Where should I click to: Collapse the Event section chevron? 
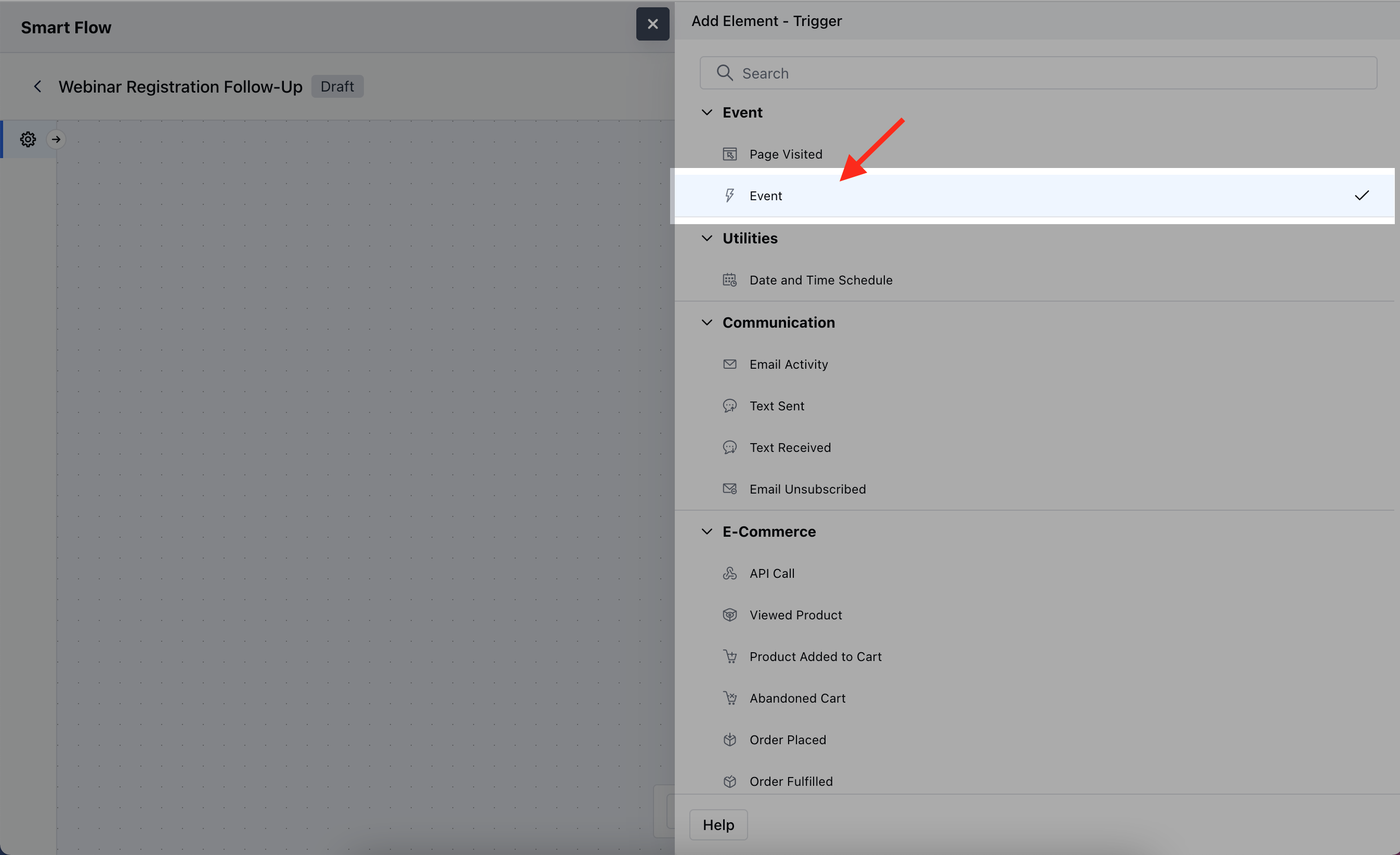(x=707, y=112)
